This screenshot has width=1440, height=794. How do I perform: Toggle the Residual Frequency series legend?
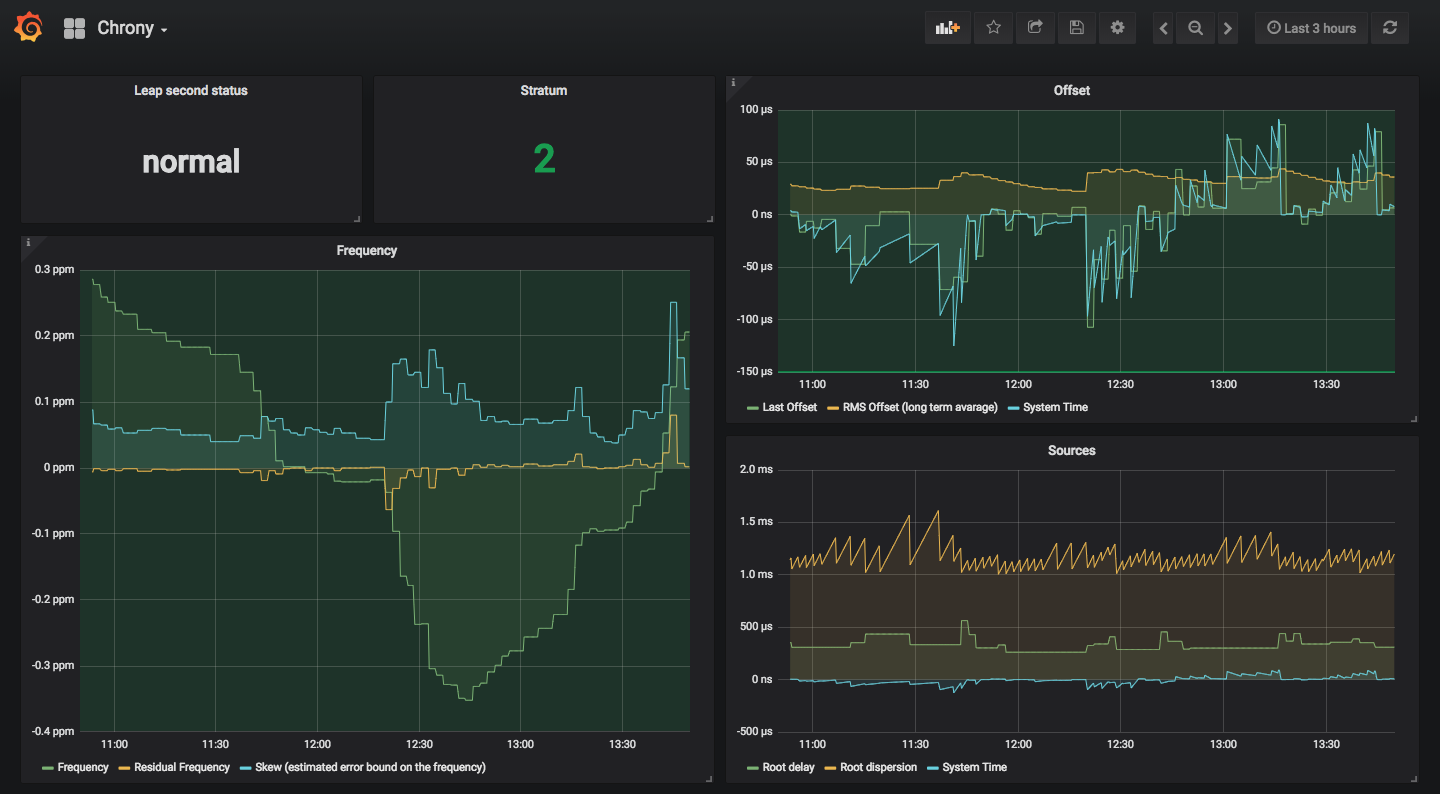click(x=181, y=767)
